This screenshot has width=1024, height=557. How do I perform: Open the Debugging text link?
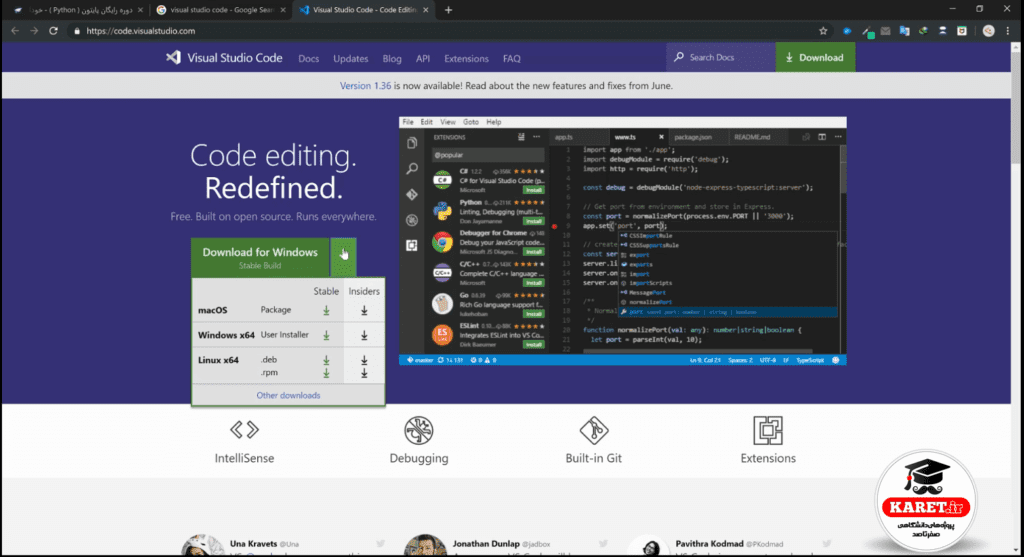419,458
